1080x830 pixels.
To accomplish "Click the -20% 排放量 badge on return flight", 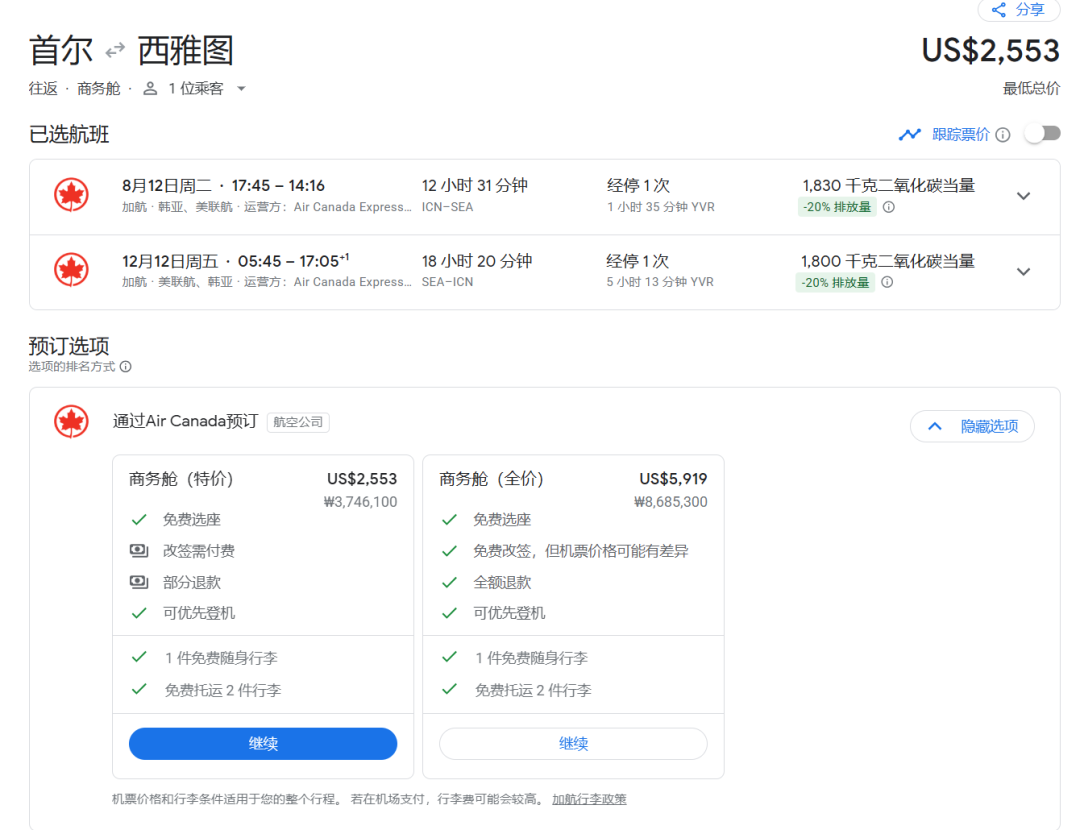I will tap(835, 282).
